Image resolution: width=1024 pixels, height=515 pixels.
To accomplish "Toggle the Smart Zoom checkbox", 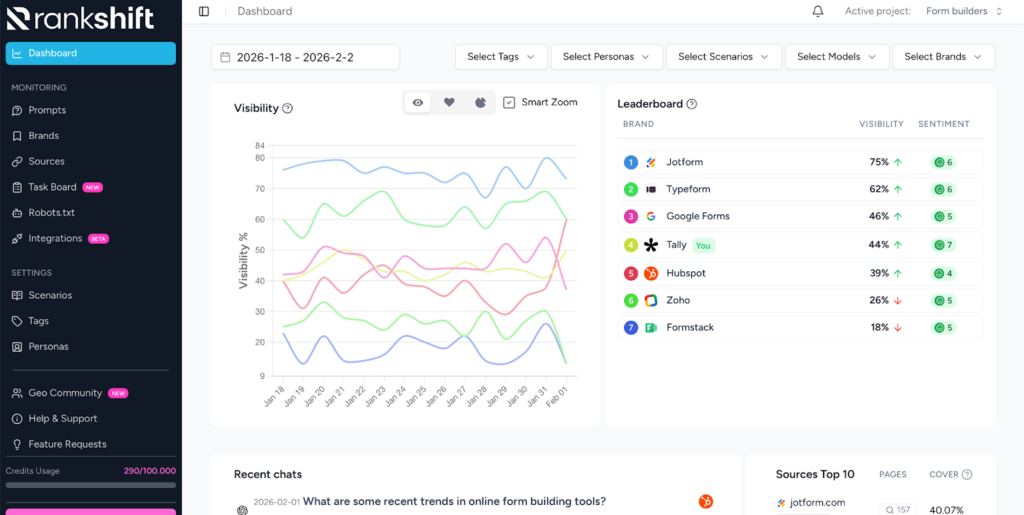I will click(509, 102).
